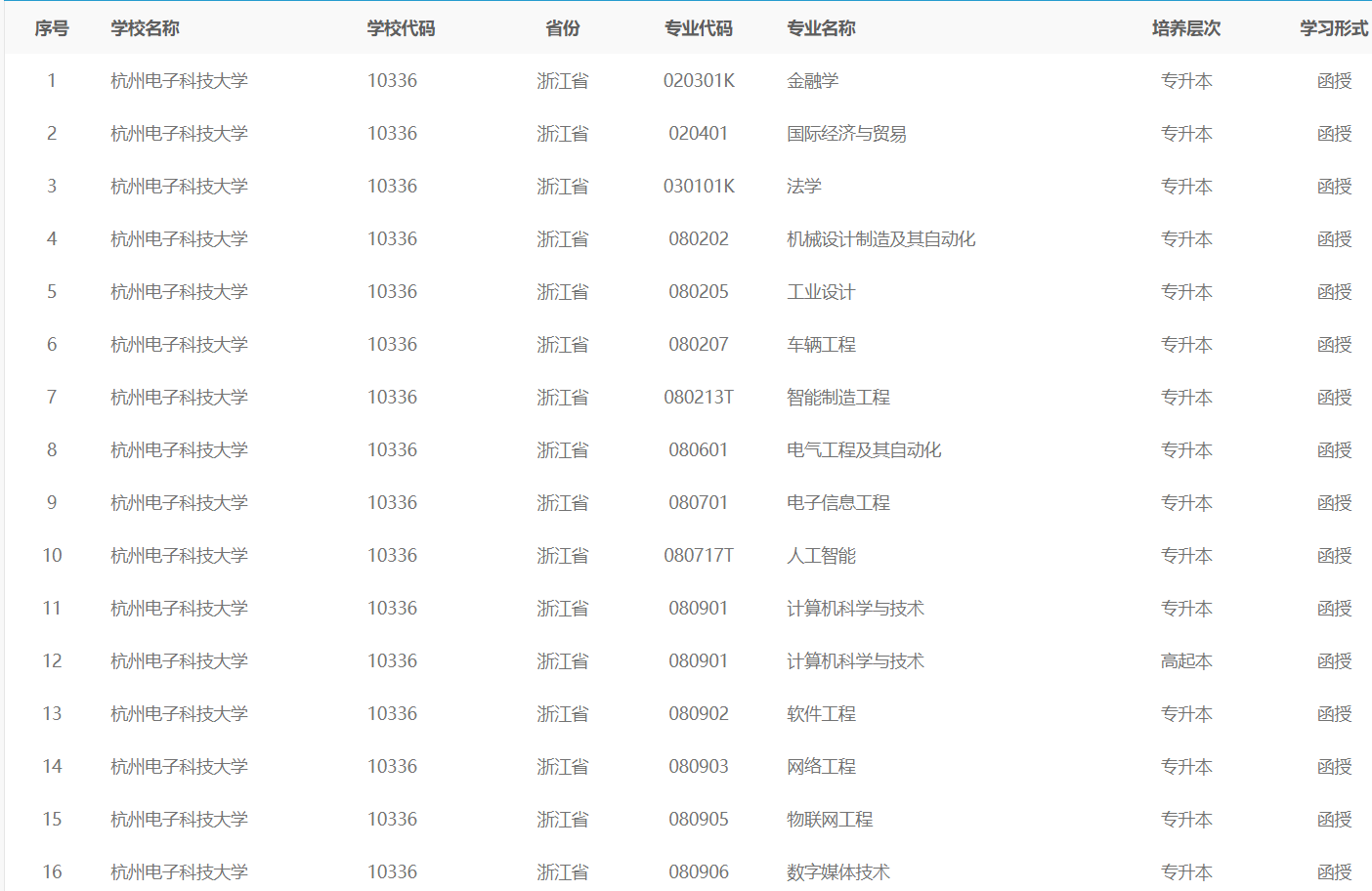Click major code 020401

point(699,134)
